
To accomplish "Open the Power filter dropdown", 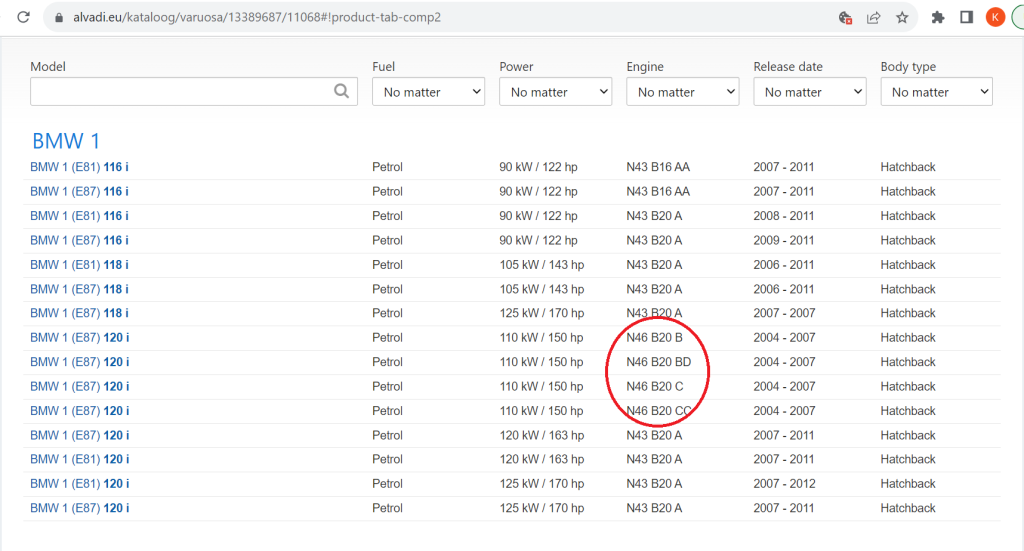I will (x=555, y=92).
